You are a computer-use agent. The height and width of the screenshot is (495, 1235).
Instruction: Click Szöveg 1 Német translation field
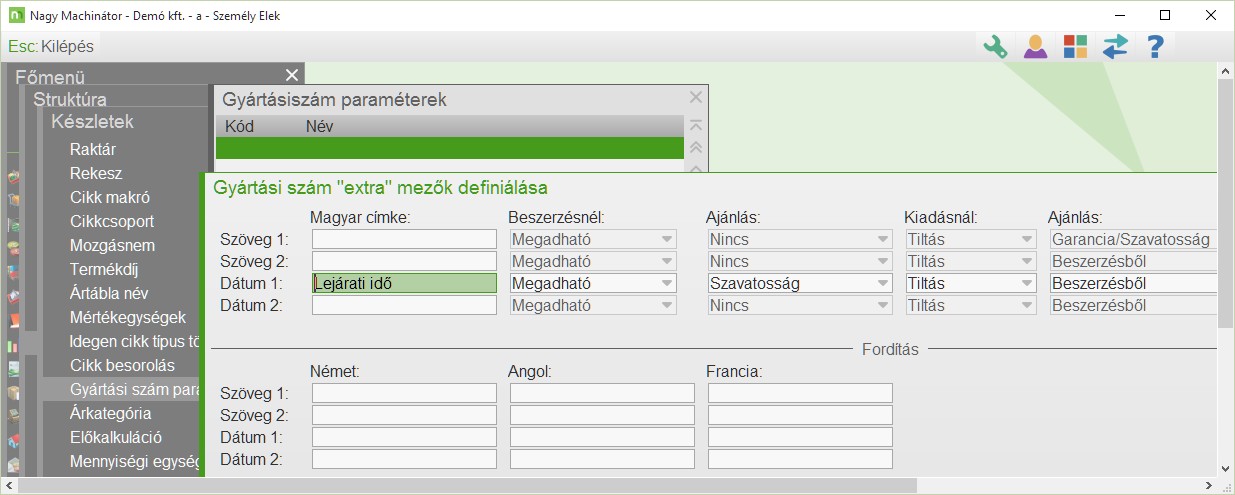coord(404,393)
